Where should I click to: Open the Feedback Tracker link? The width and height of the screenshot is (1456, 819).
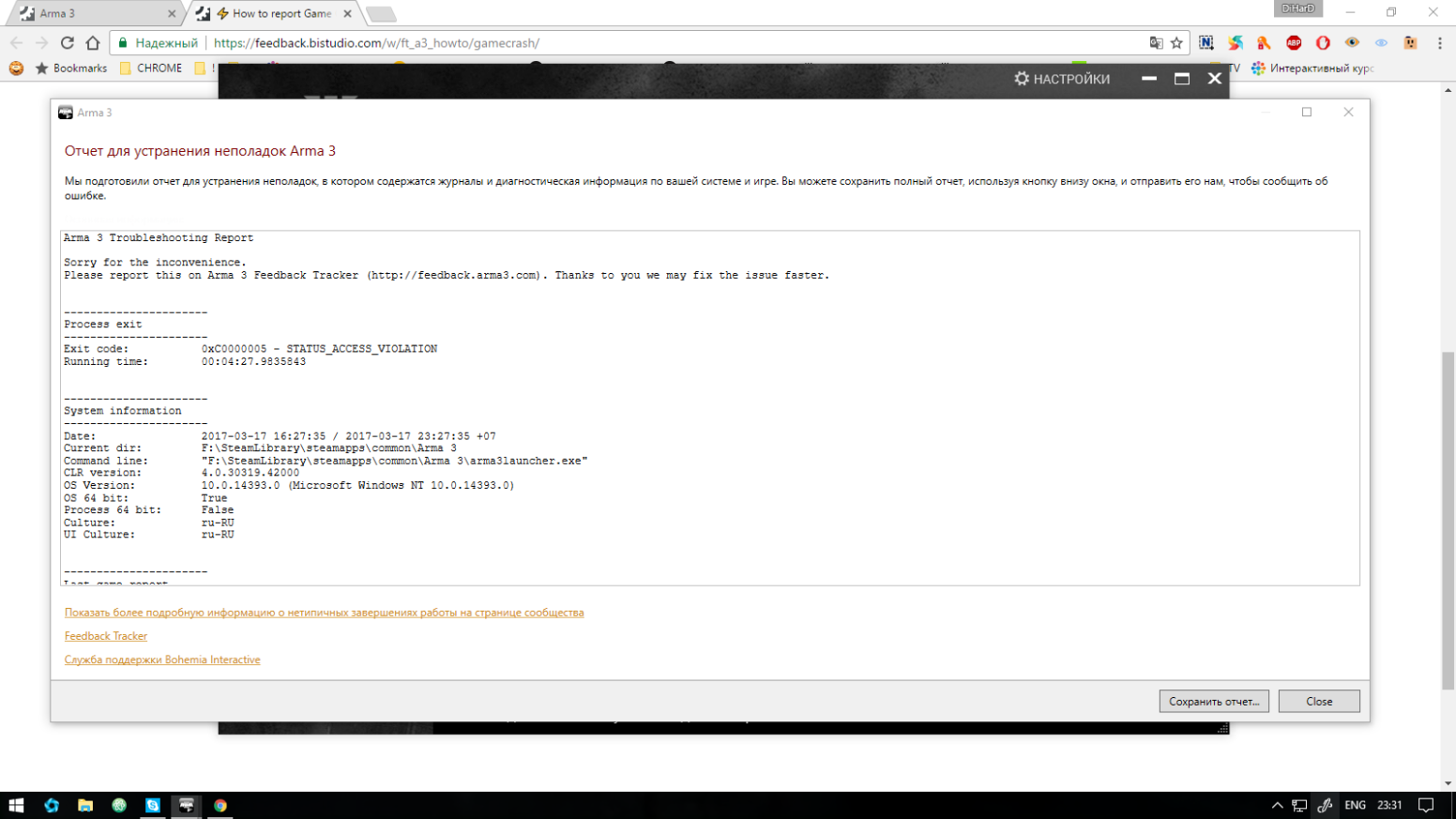coord(106,636)
